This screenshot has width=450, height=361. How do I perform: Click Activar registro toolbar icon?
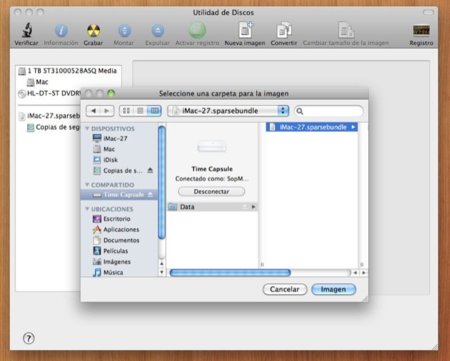(197, 30)
